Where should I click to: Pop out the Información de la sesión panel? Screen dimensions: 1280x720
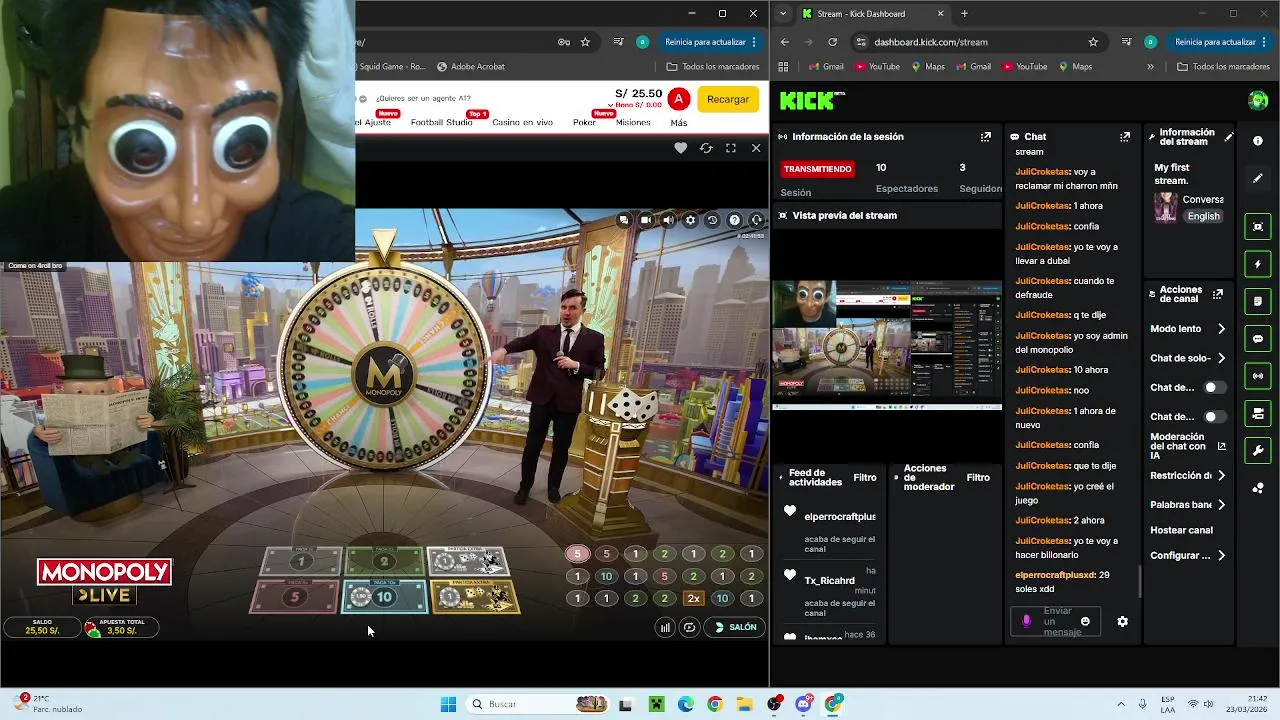coord(986,137)
